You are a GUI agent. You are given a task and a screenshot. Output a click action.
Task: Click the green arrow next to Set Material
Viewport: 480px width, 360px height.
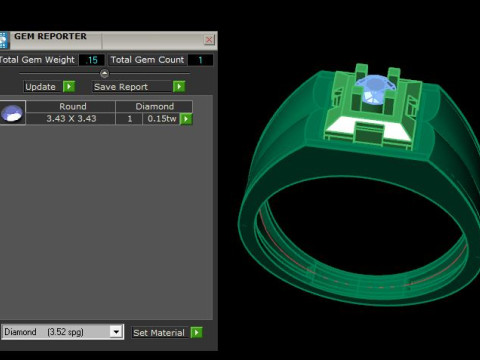pyautogui.click(x=196, y=333)
